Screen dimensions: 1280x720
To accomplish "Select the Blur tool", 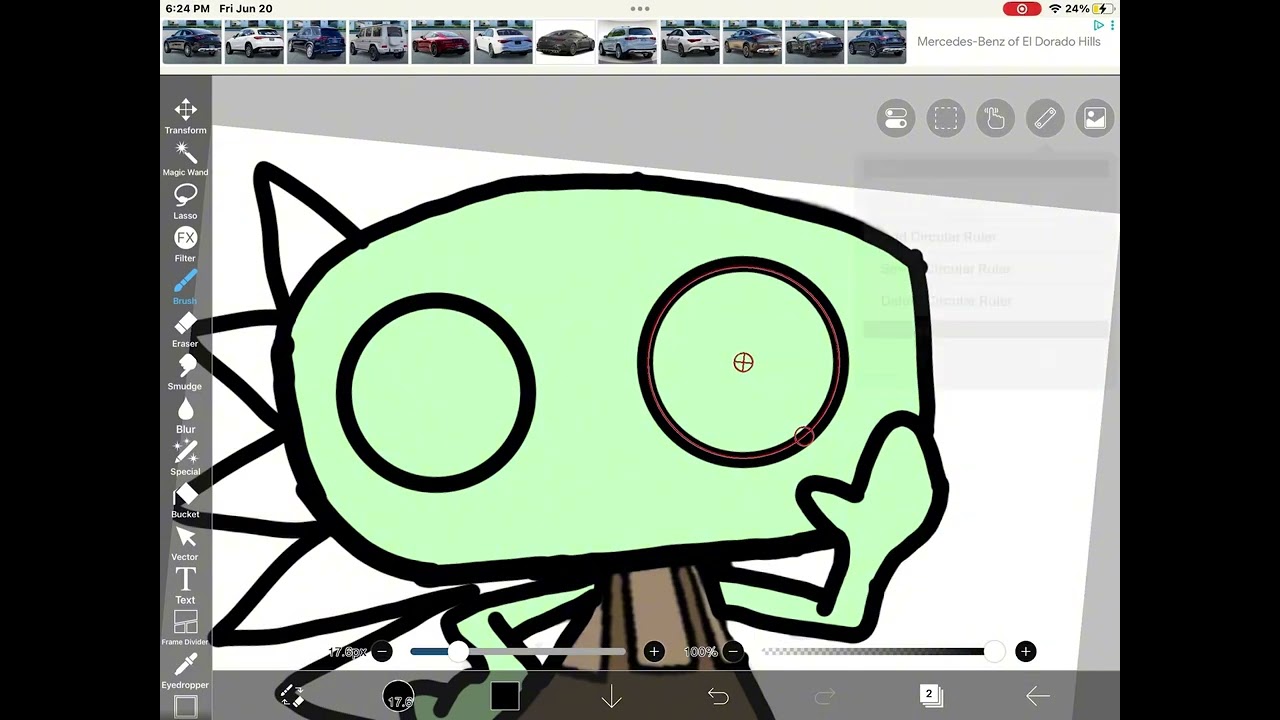I will tap(185, 416).
